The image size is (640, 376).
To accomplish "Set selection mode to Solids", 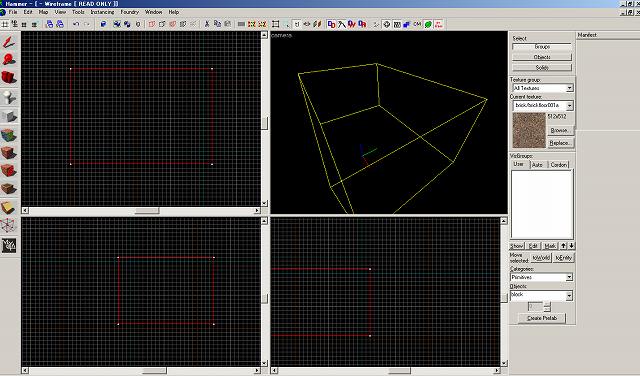I will (542, 67).
